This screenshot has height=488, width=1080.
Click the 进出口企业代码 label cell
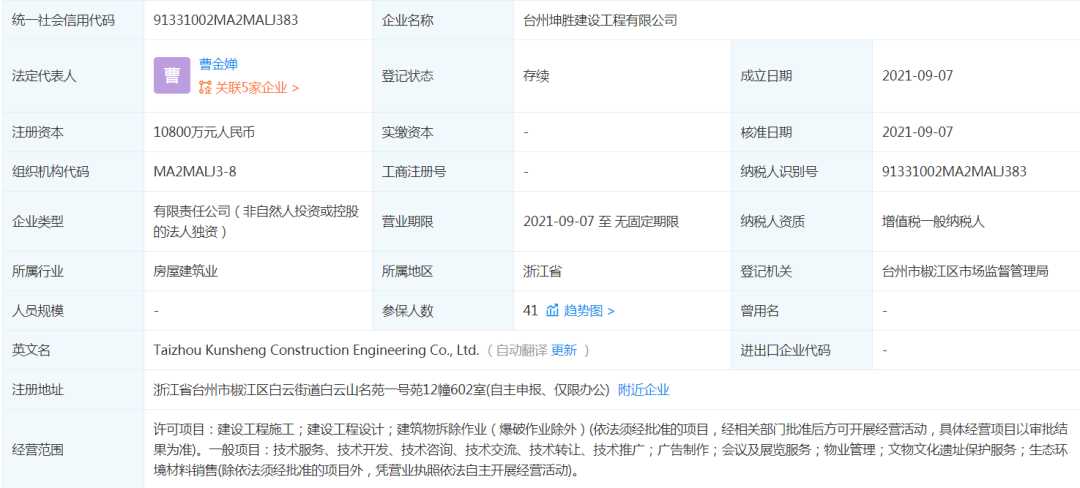pos(802,350)
